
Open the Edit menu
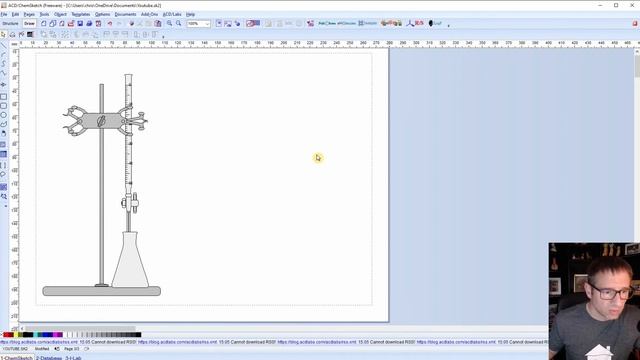(15, 14)
